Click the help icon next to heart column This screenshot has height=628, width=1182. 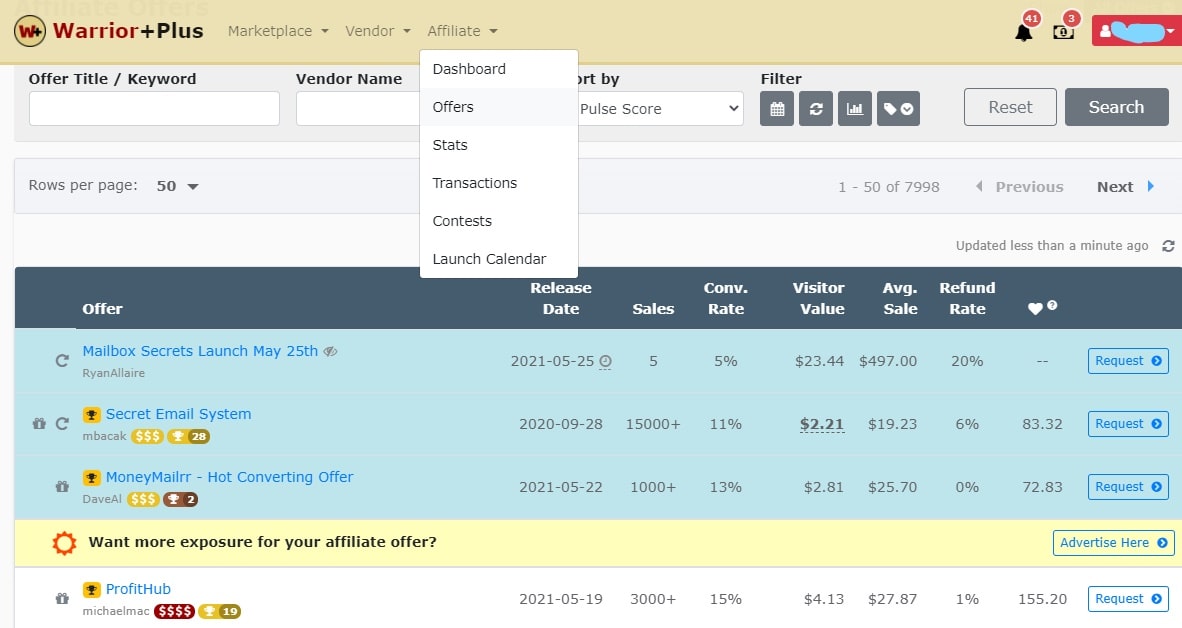click(1052, 306)
